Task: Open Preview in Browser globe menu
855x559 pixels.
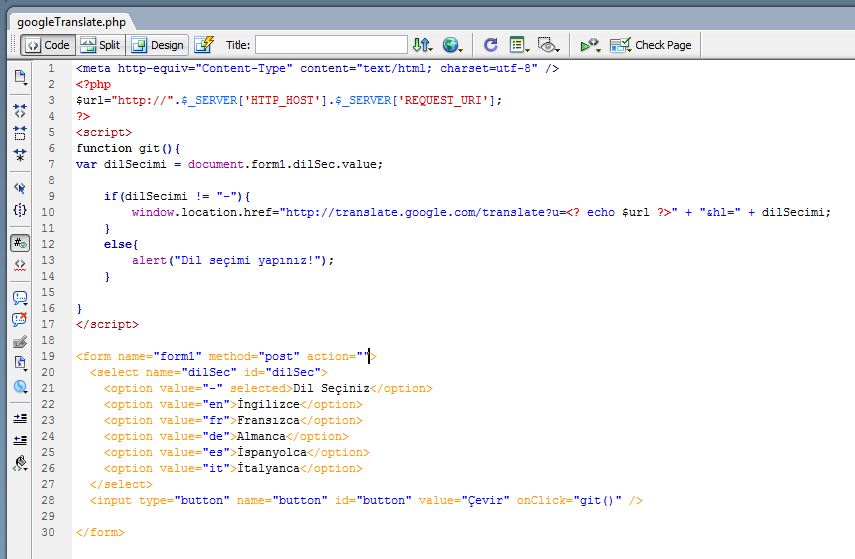Action: click(x=452, y=45)
